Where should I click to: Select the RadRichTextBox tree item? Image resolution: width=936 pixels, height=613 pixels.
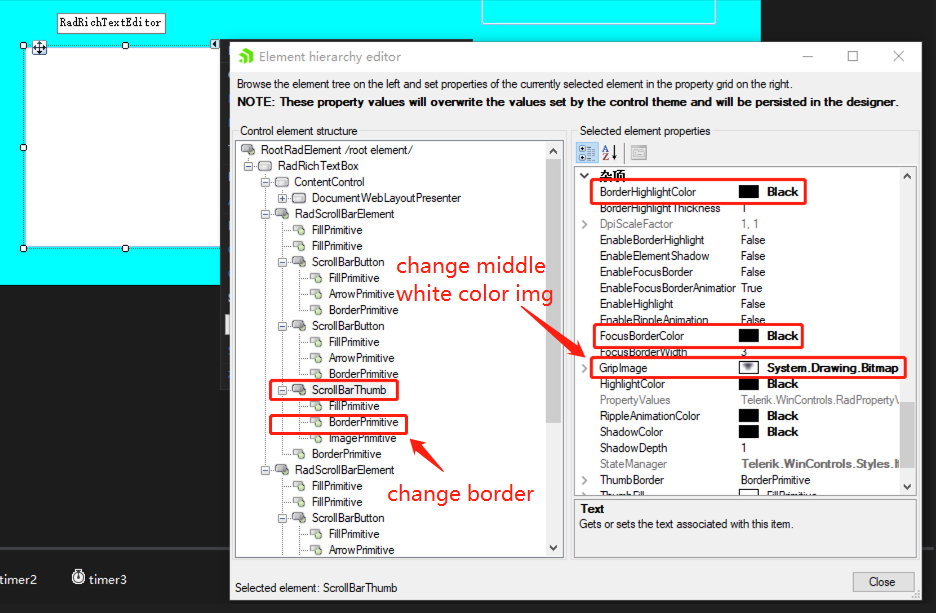point(318,166)
